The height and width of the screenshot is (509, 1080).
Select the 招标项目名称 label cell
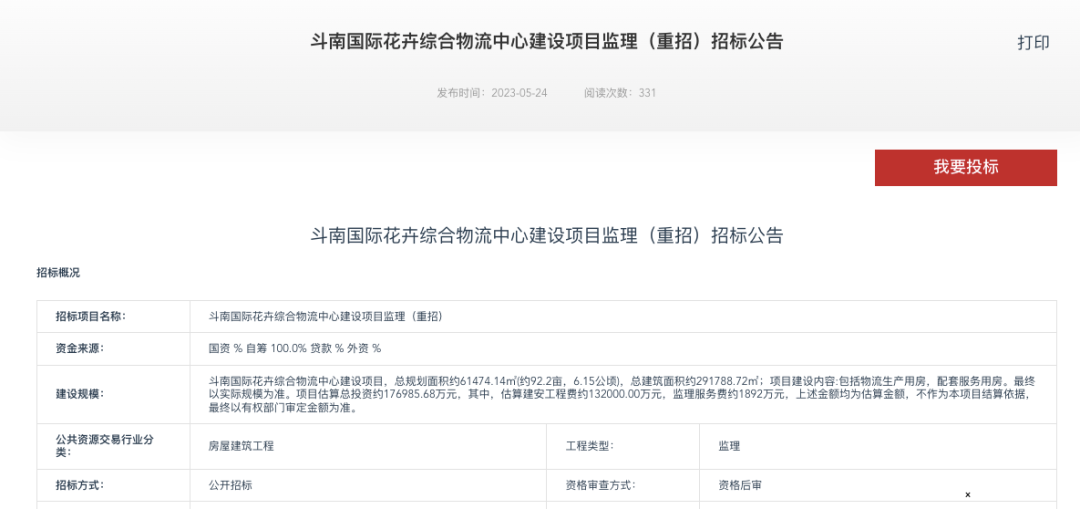pyautogui.click(x=91, y=317)
